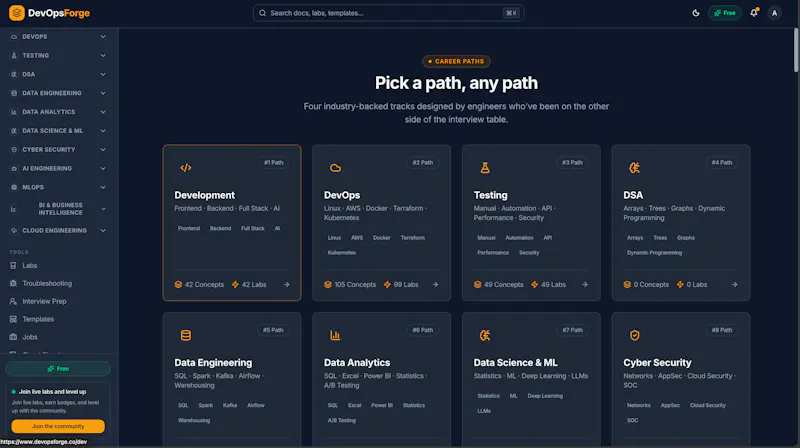The width and height of the screenshot is (800, 448).
Task: Toggle dark mode moon icon
Action: pyautogui.click(x=695, y=13)
